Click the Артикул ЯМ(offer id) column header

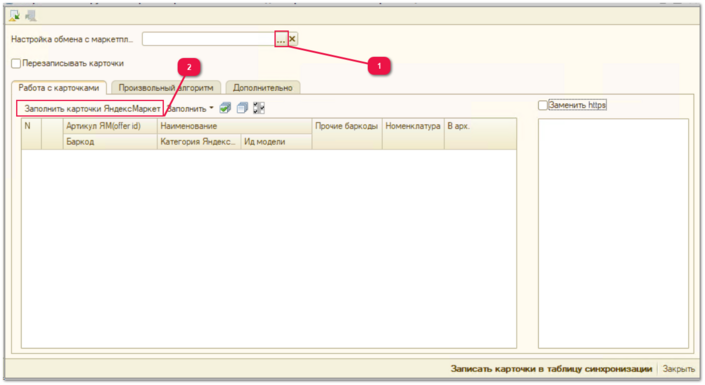click(x=110, y=126)
